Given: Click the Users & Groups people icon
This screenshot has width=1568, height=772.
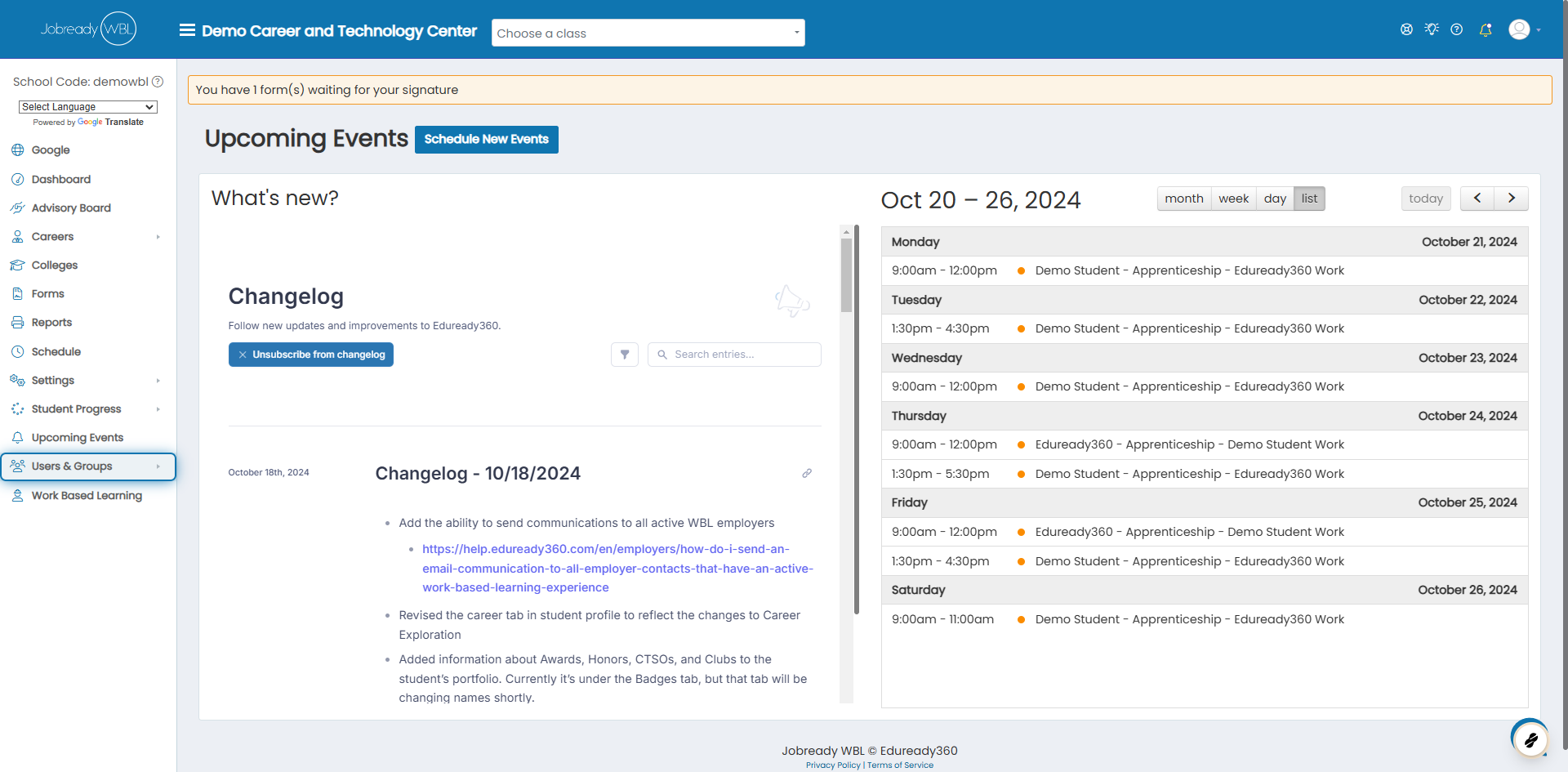Looking at the screenshot, I should 17,466.
